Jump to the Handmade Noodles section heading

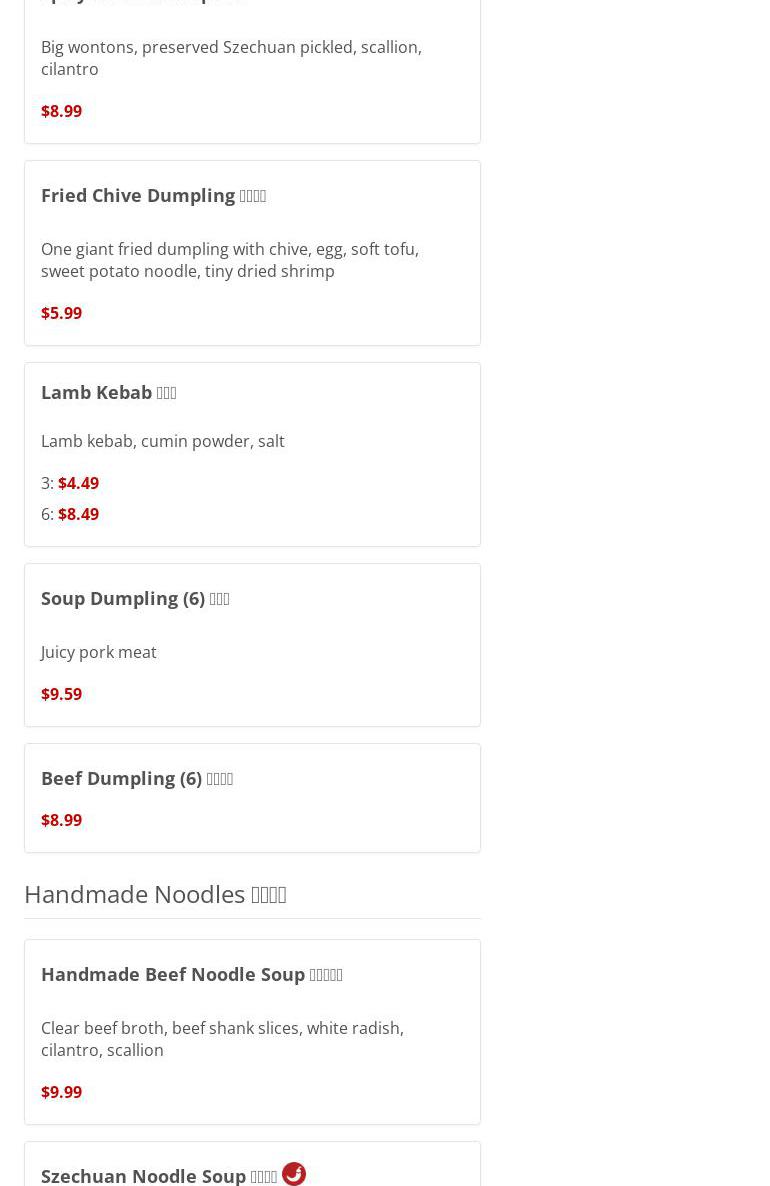[x=155, y=894]
